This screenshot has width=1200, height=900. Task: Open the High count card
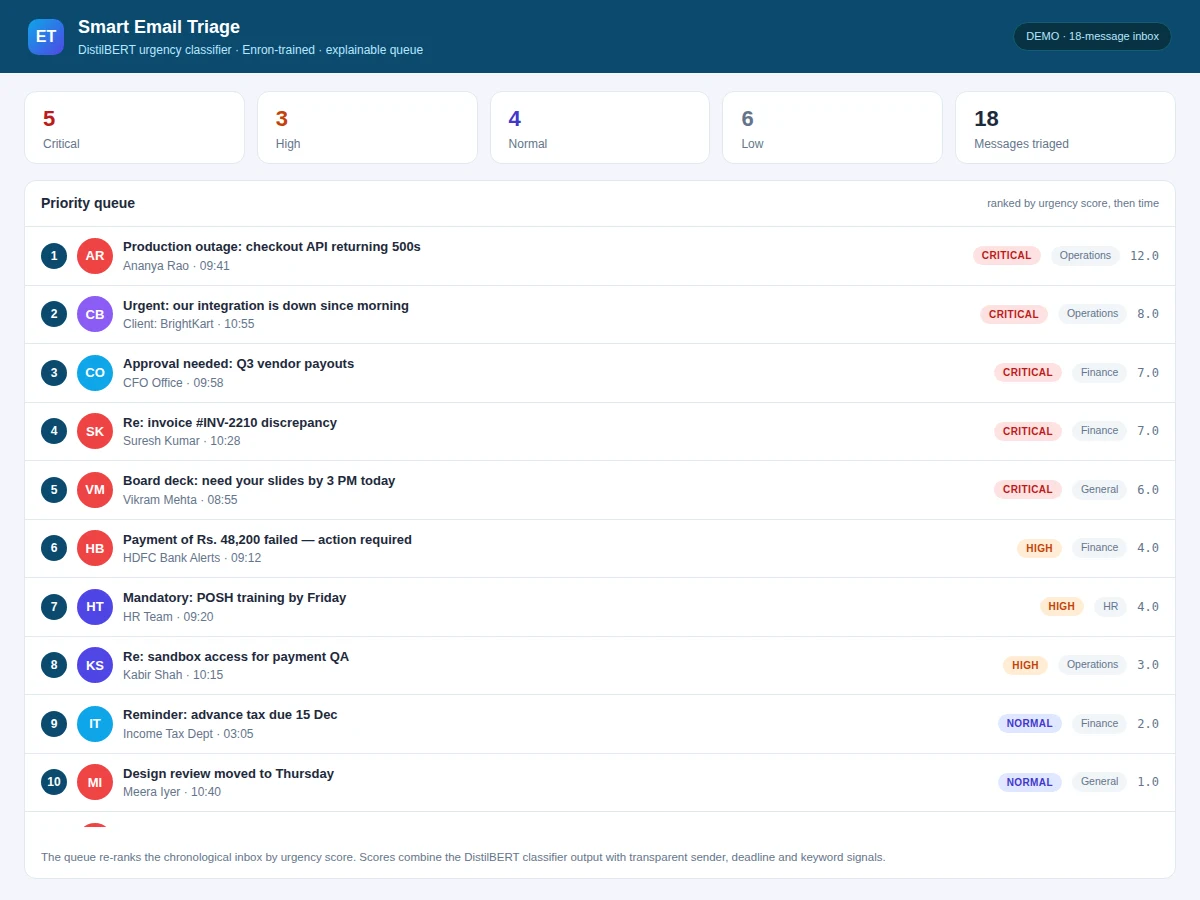367,128
